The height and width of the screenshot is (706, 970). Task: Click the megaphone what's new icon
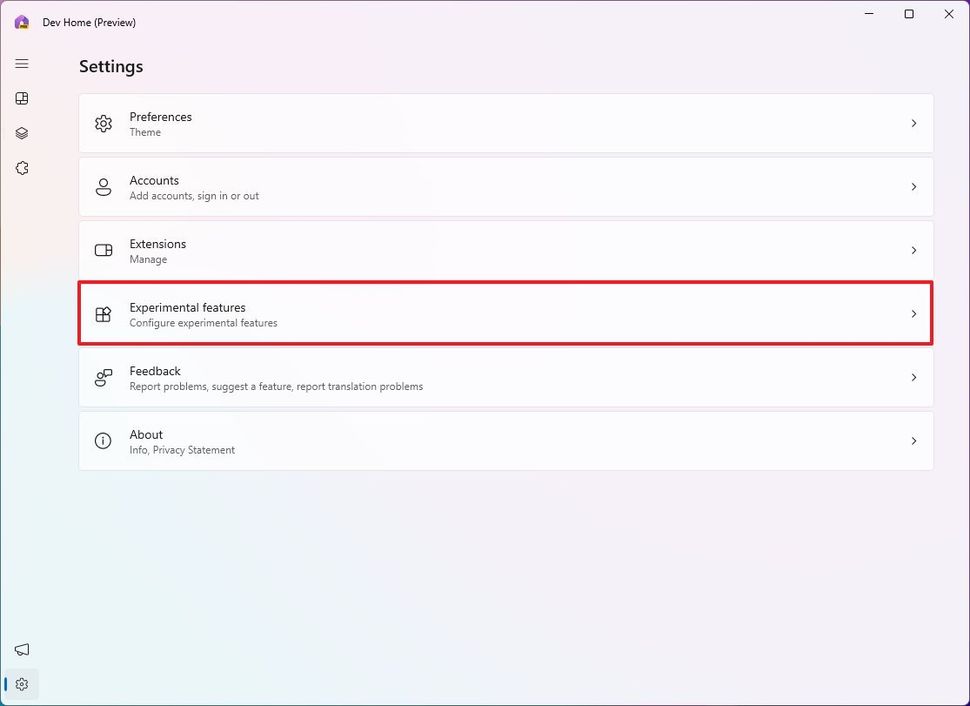tap(22, 650)
